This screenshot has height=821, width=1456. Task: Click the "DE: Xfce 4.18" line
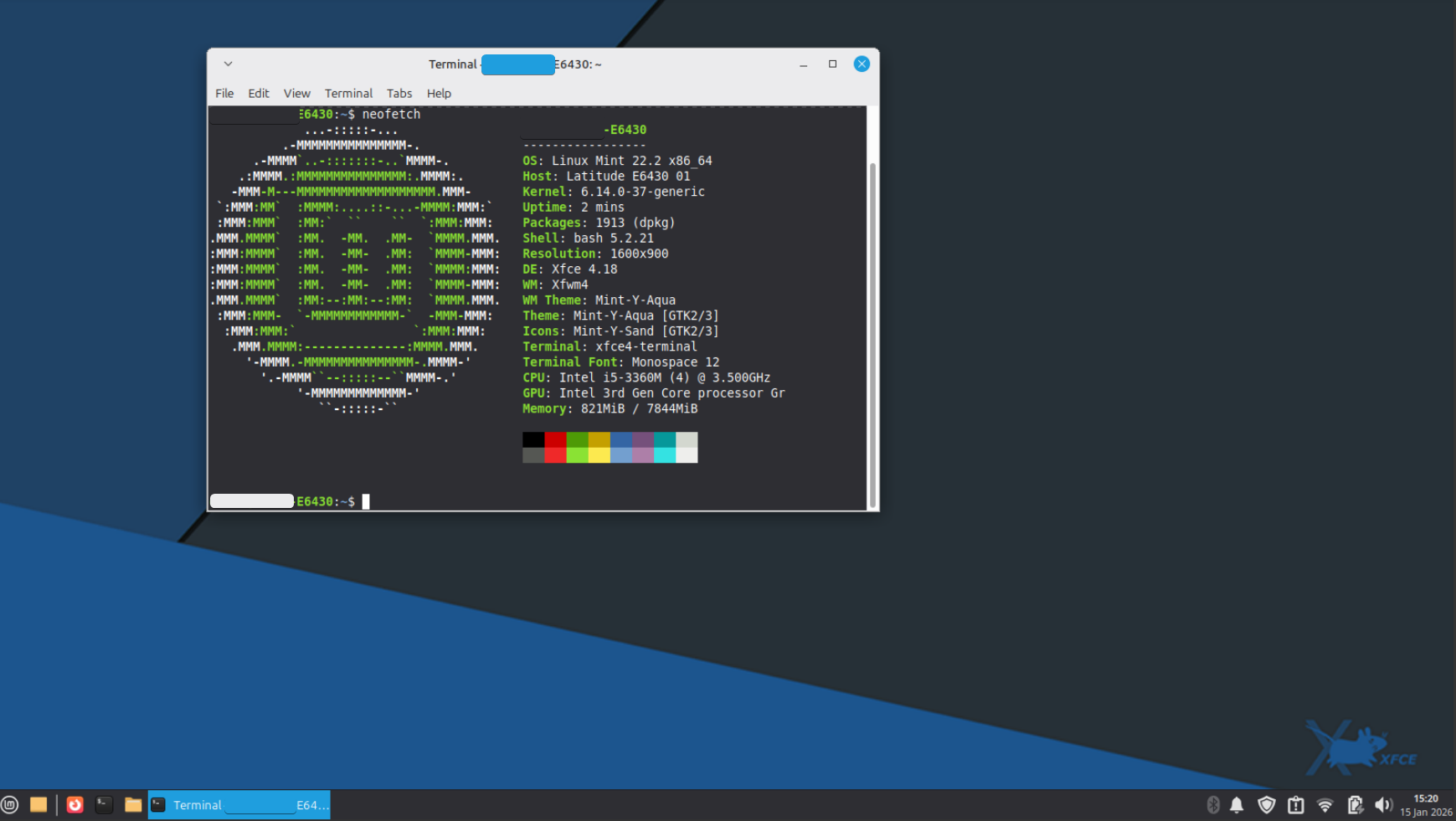click(570, 269)
